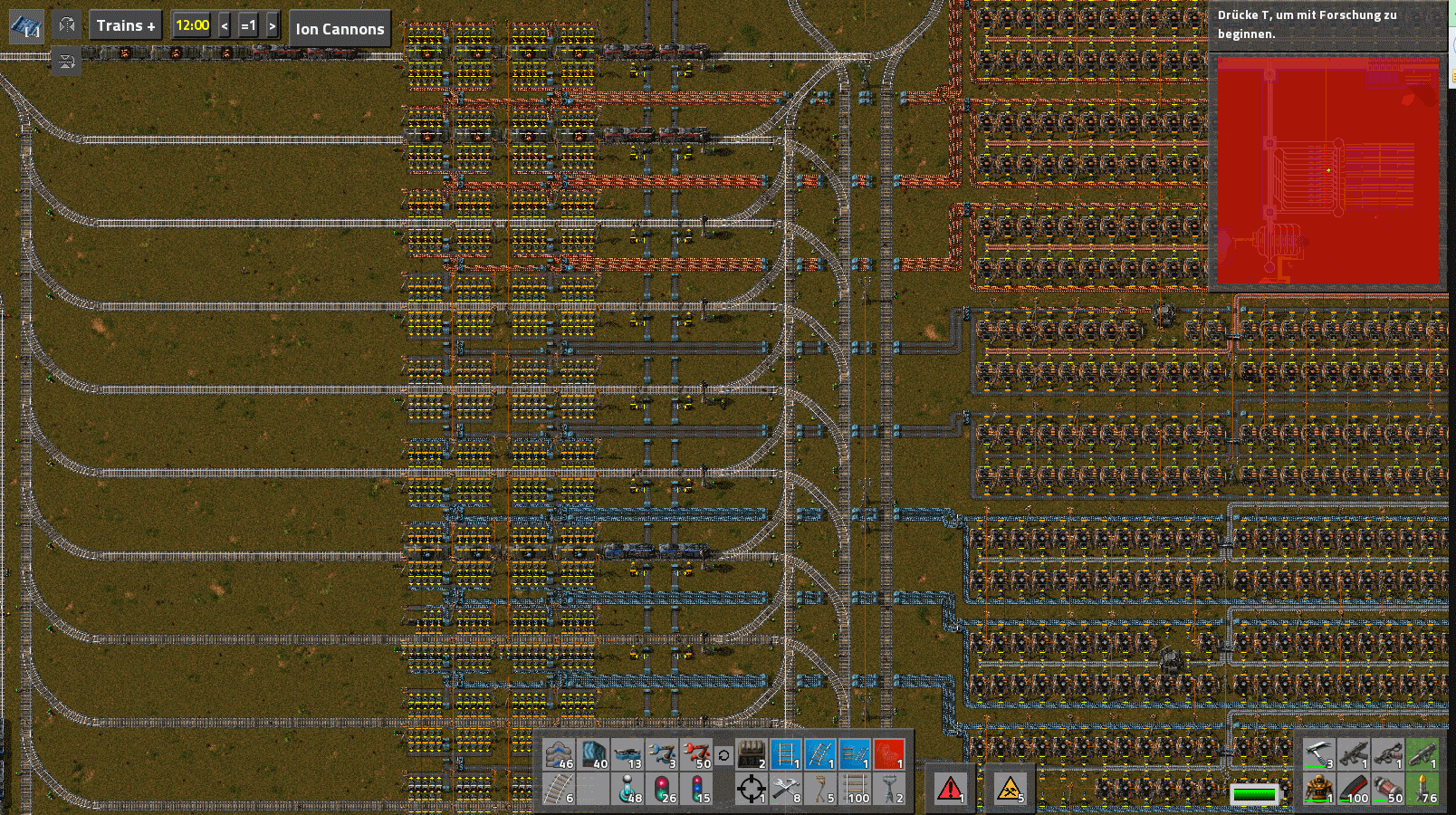Select the chain signal with count 15

click(x=696, y=789)
